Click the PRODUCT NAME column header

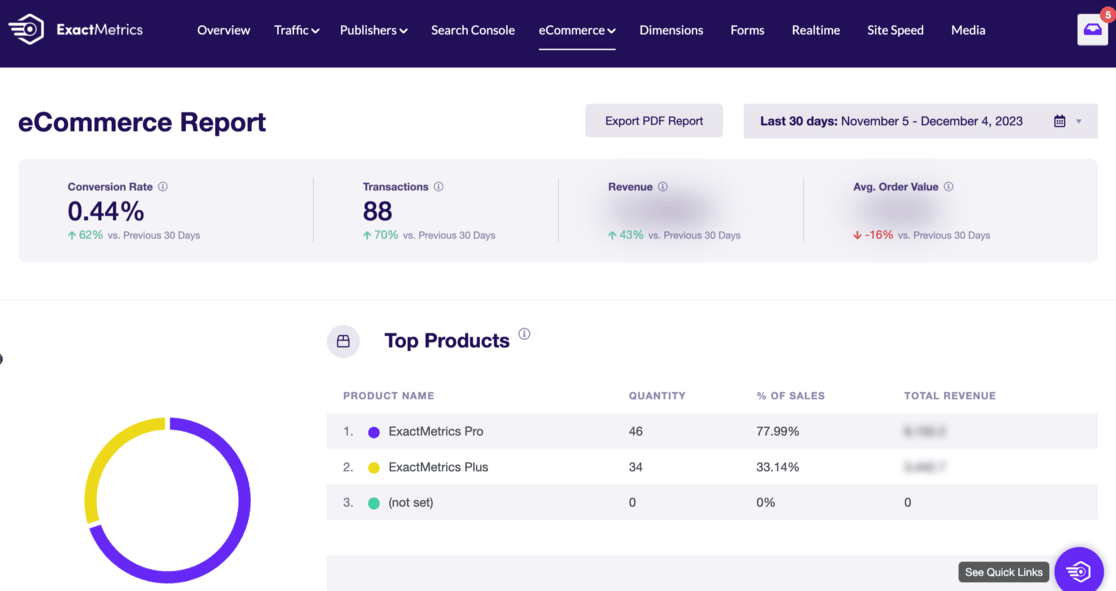point(389,396)
